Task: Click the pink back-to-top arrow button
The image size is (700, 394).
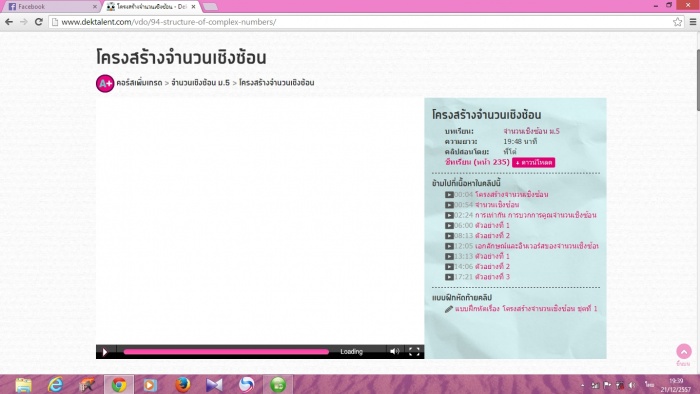Action: click(x=683, y=351)
